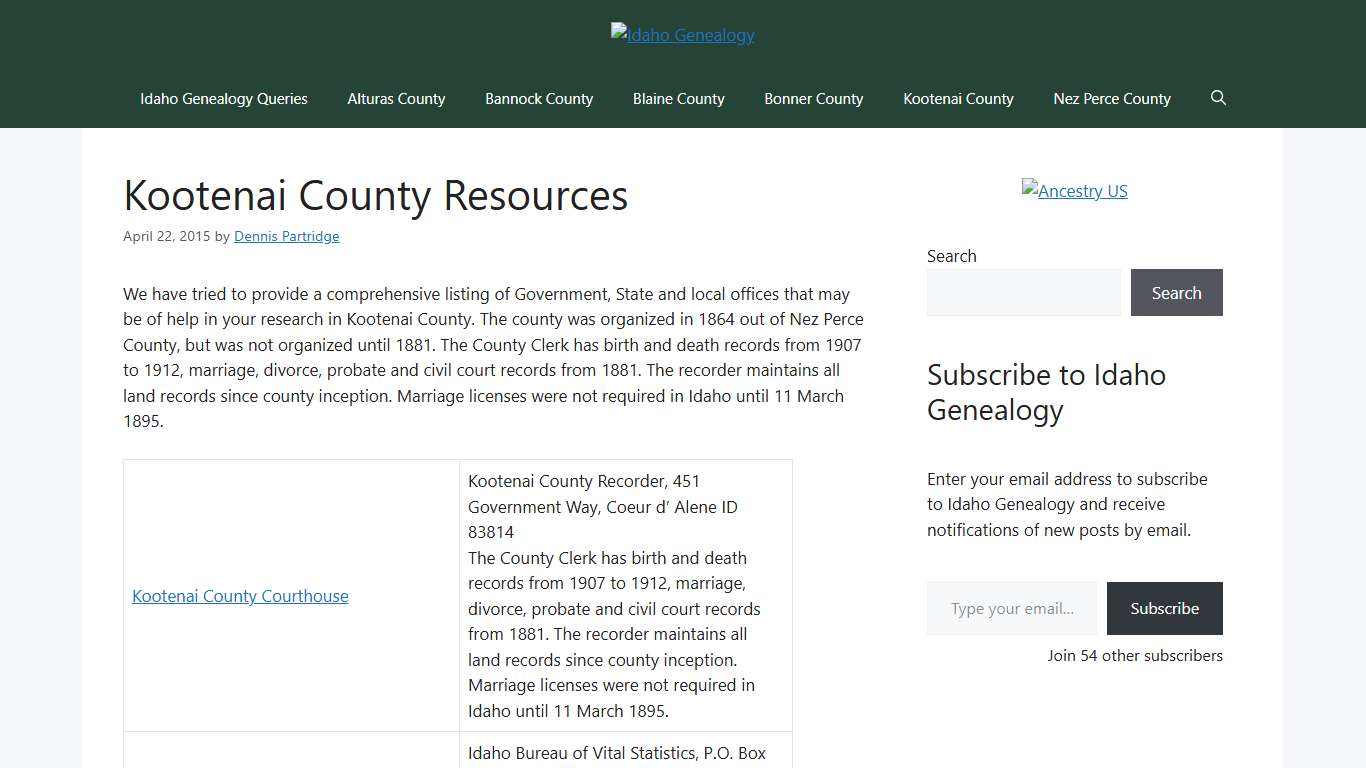The image size is (1366, 768).
Task: Go to the Nez Perce County page
Action: point(1111,98)
